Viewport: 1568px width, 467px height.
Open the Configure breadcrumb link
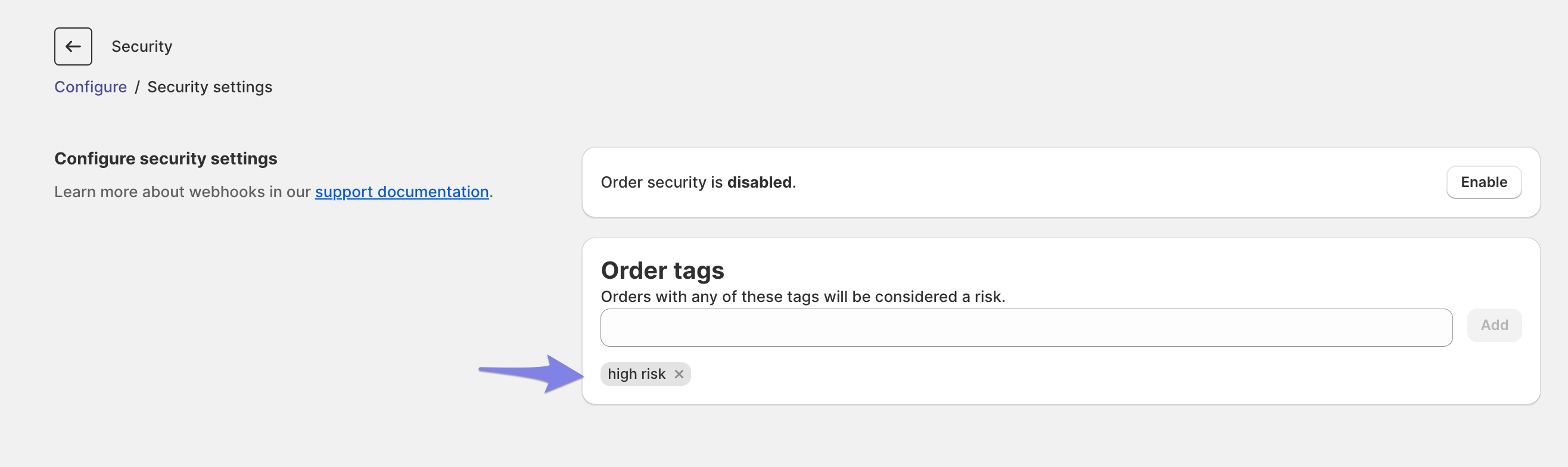pyautogui.click(x=91, y=87)
